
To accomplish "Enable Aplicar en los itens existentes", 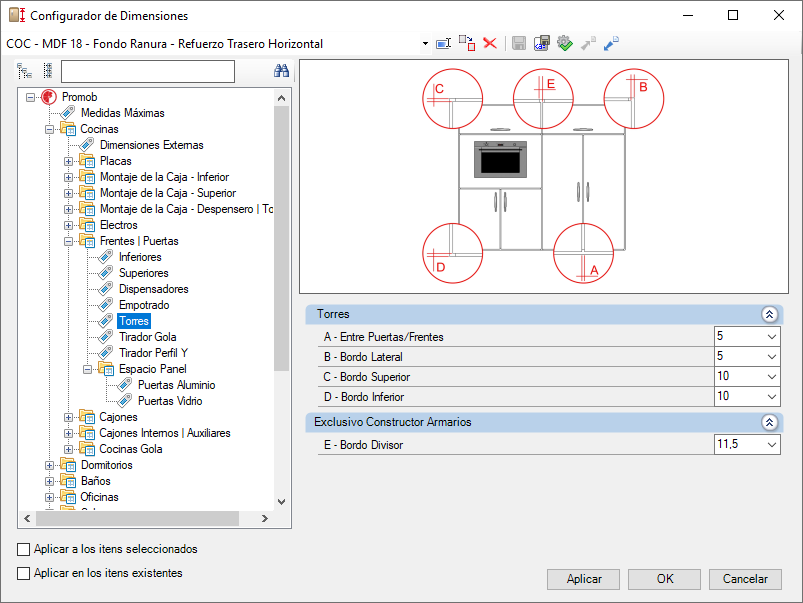I will (x=24, y=573).
